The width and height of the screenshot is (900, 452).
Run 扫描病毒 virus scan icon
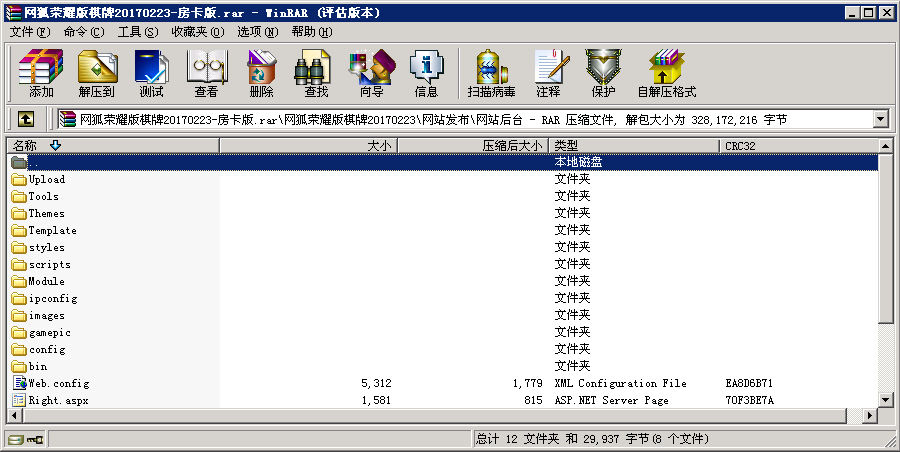491,73
